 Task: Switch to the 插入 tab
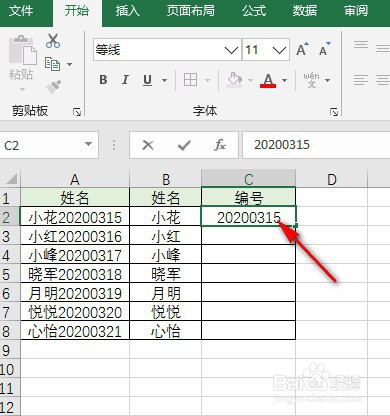coord(128,11)
